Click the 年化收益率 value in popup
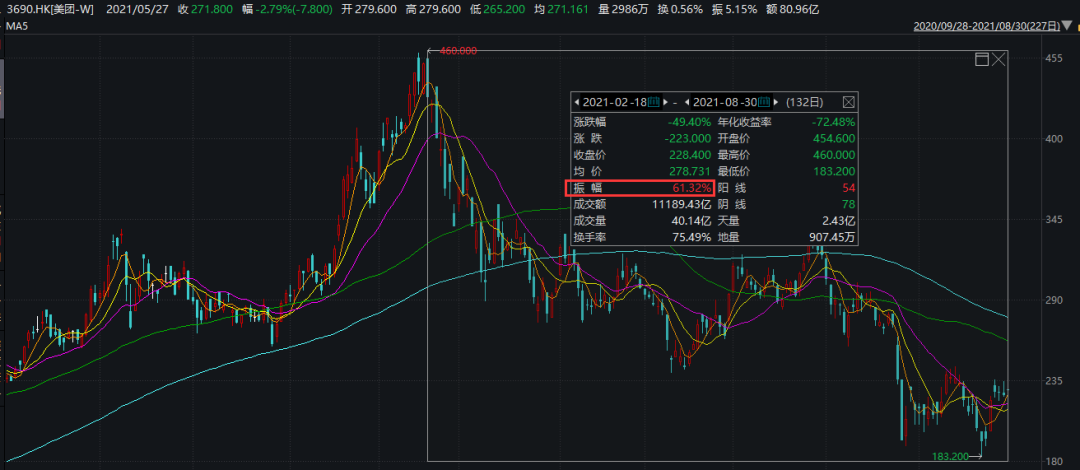1080x470 pixels. (830, 122)
